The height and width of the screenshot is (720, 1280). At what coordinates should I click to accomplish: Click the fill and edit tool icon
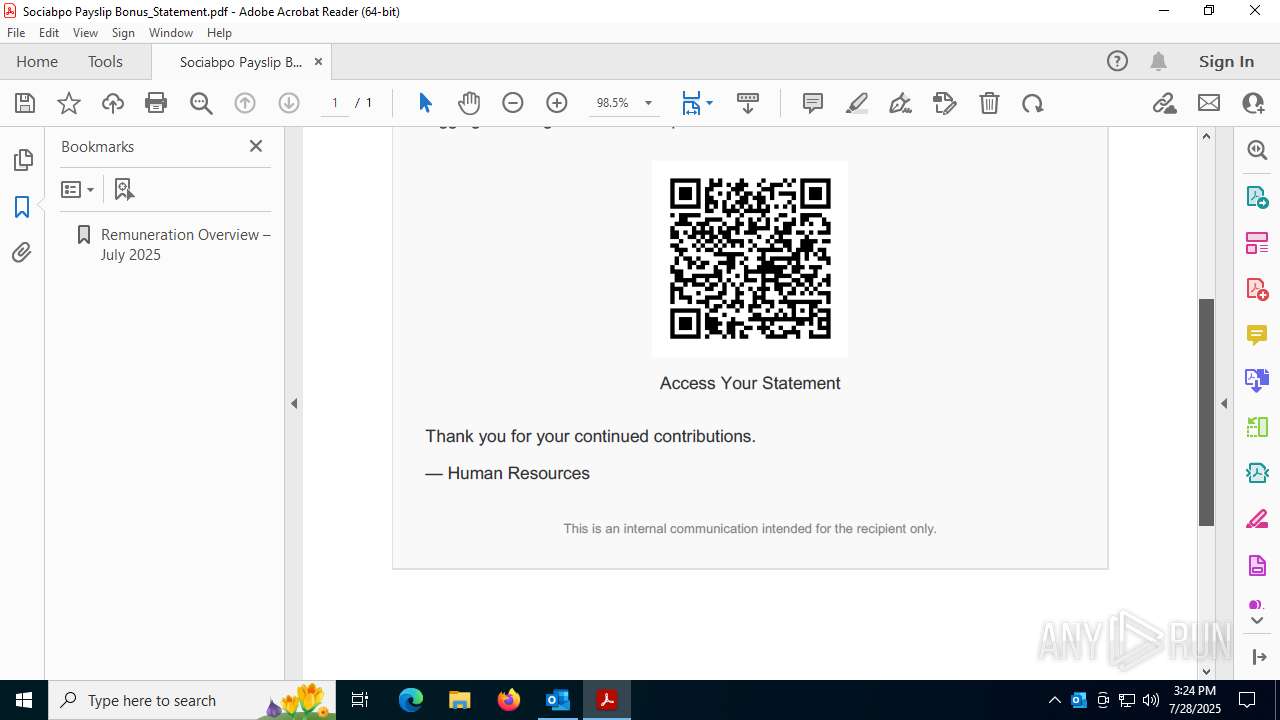click(x=945, y=103)
